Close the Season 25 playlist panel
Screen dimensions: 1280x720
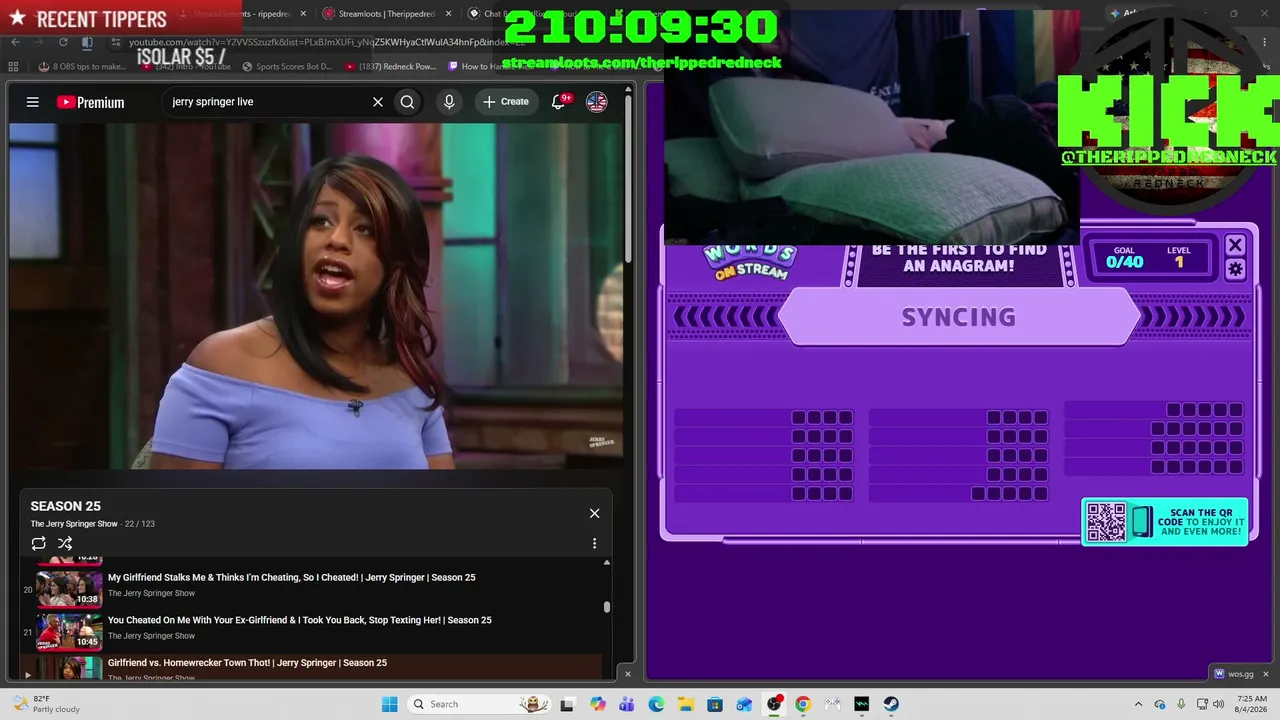[x=594, y=513]
